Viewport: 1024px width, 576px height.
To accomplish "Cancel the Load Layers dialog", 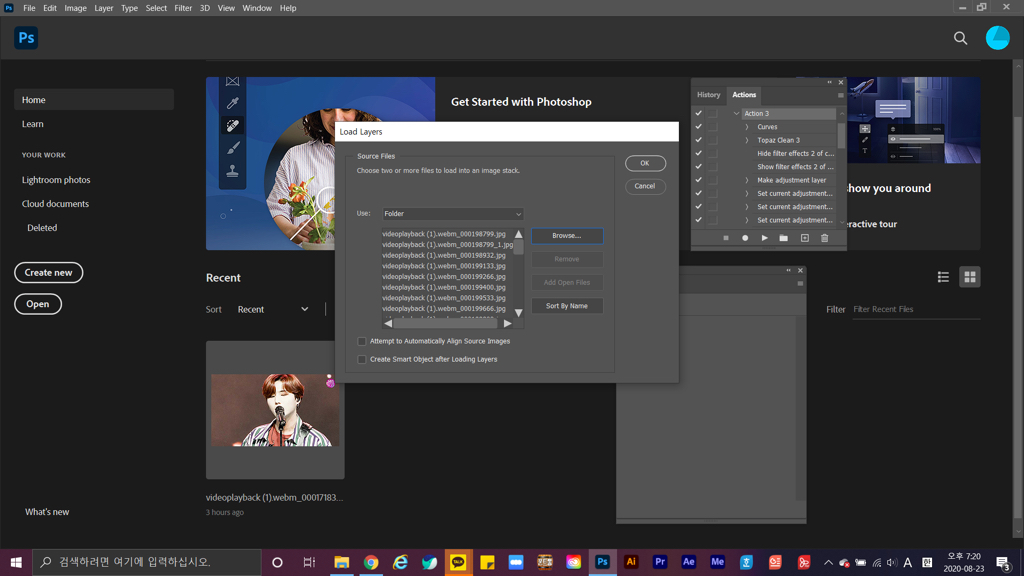I will point(645,186).
